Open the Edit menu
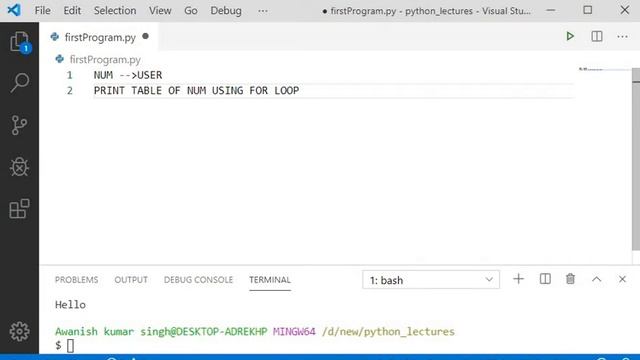The height and width of the screenshot is (360, 640). click(72, 11)
